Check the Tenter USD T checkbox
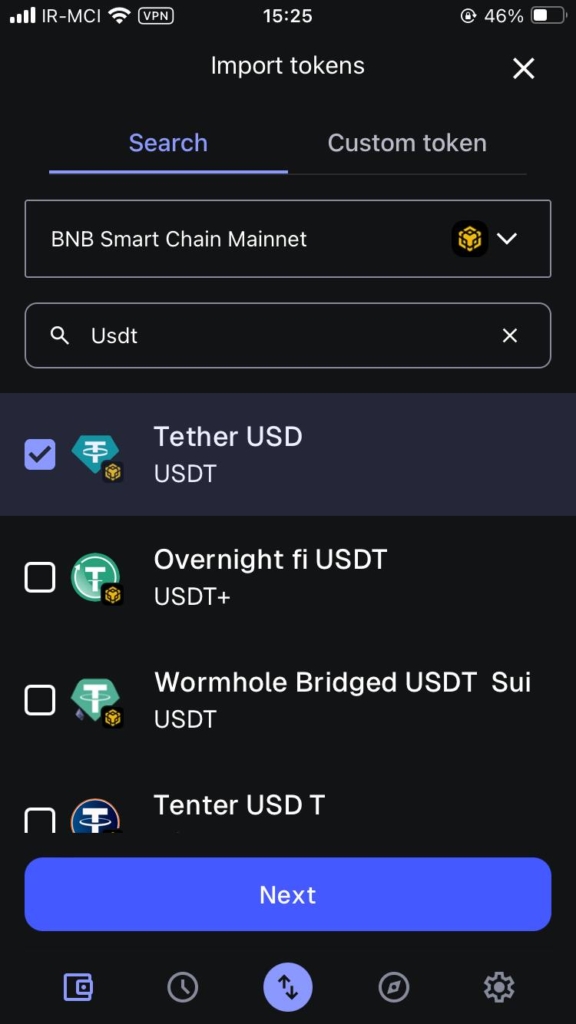 coord(40,820)
